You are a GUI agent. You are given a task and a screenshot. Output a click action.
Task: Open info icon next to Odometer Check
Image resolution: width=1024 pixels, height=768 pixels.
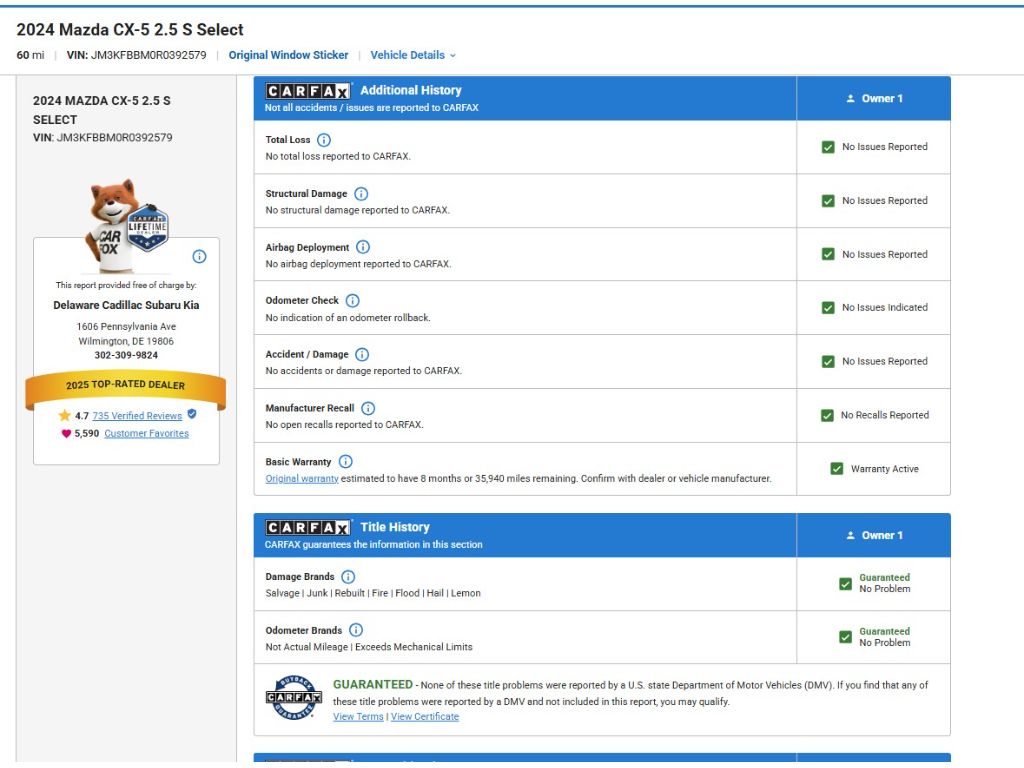pyautogui.click(x=353, y=301)
